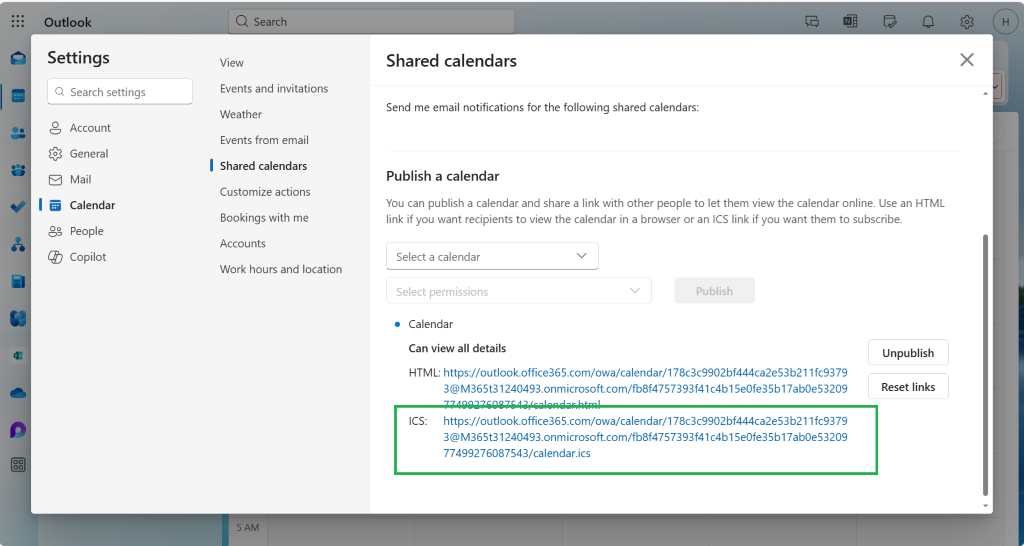Viewport: 1024px width, 546px height.
Task: Click the Outlook title text
Action: click(67, 22)
